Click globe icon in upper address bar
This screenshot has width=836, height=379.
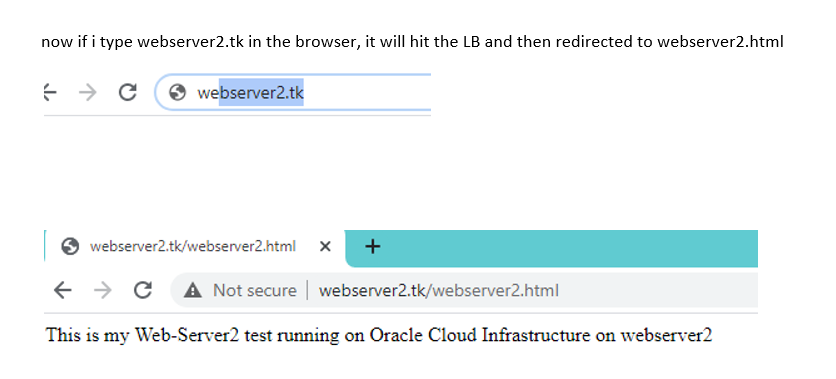[177, 93]
